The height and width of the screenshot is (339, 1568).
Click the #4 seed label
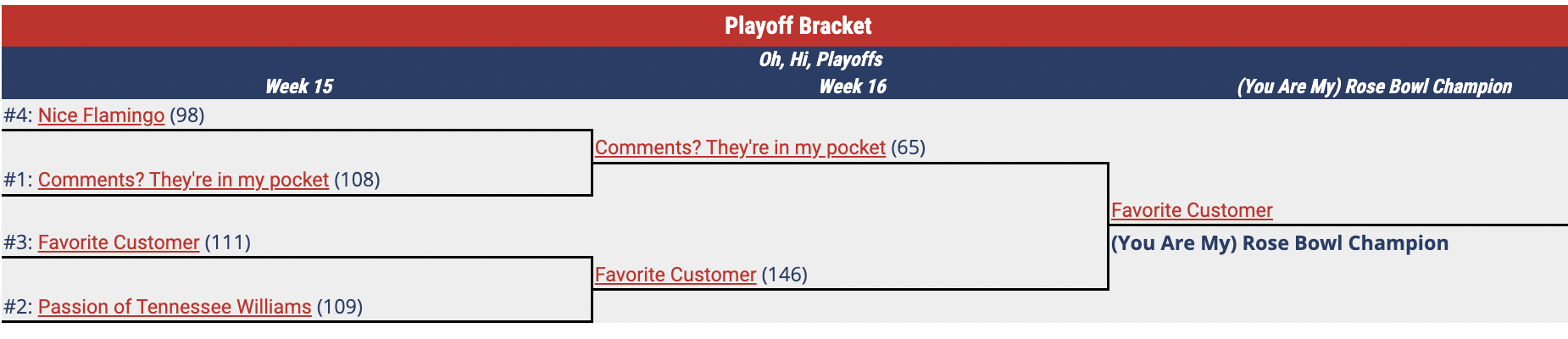(18, 115)
